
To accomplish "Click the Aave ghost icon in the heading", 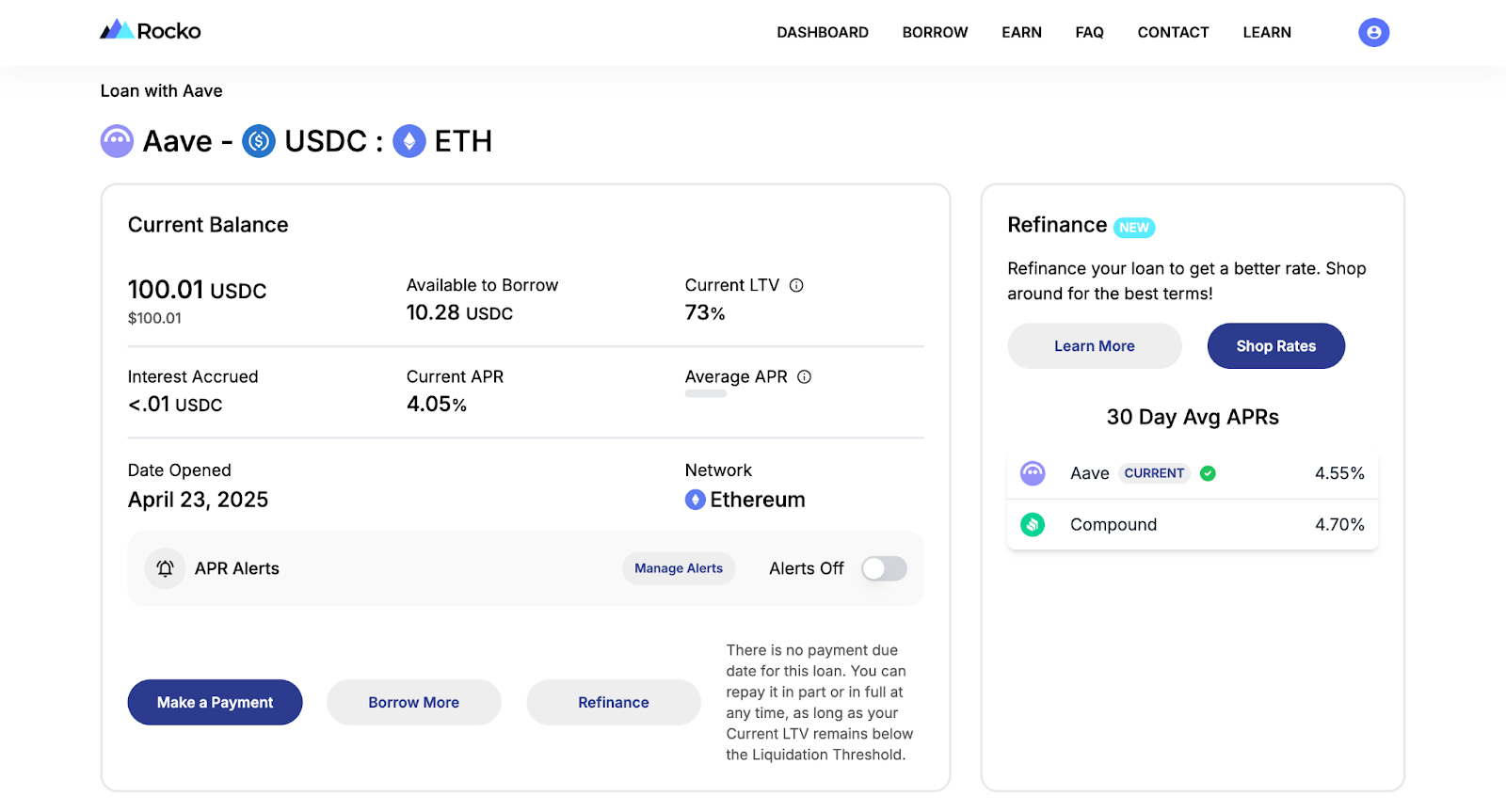I will coord(117,141).
